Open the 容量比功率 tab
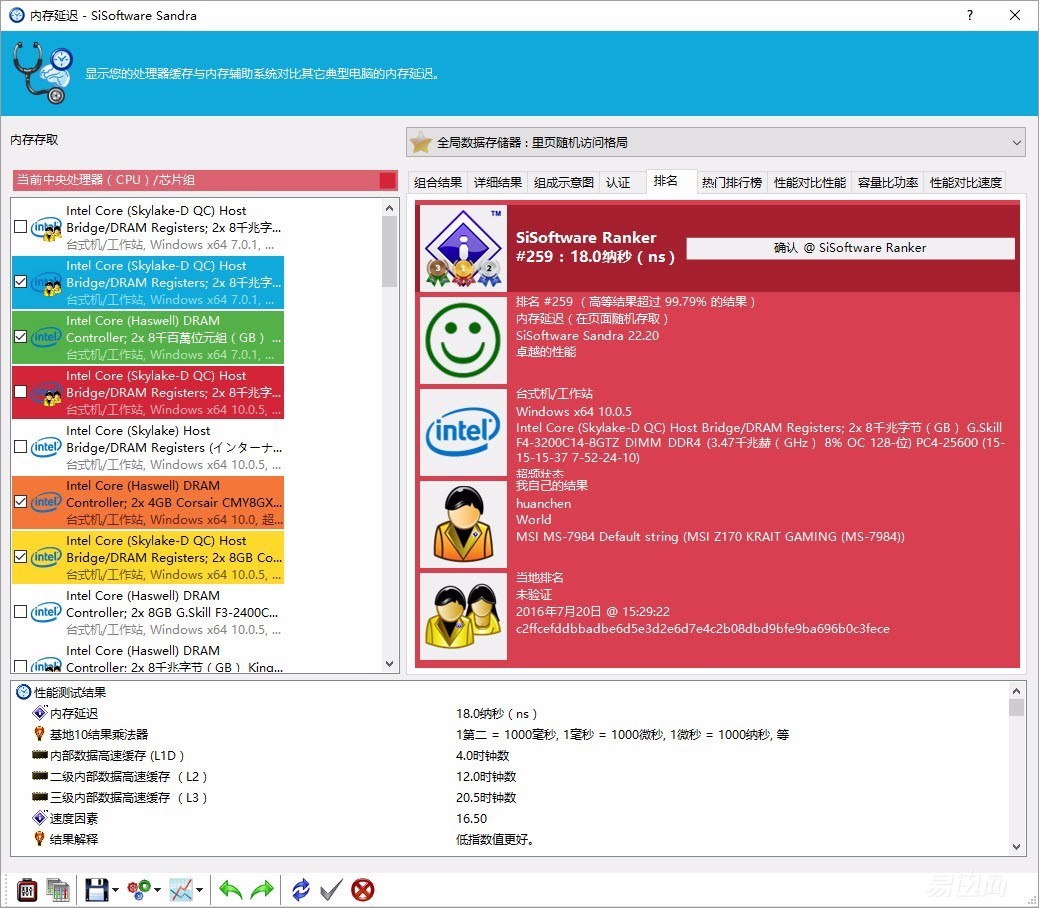The image size is (1039, 908). click(887, 182)
